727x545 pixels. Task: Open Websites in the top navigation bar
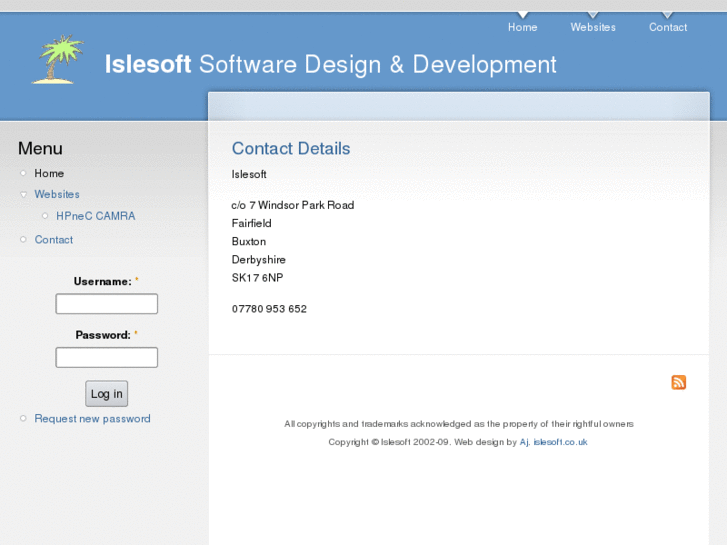tap(593, 27)
